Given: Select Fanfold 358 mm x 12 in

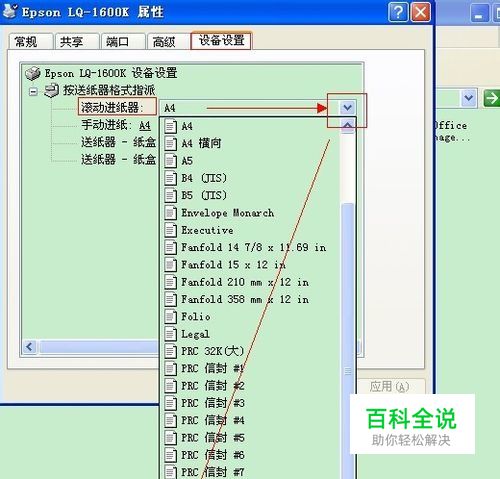Looking at the screenshot, I should tap(251, 299).
